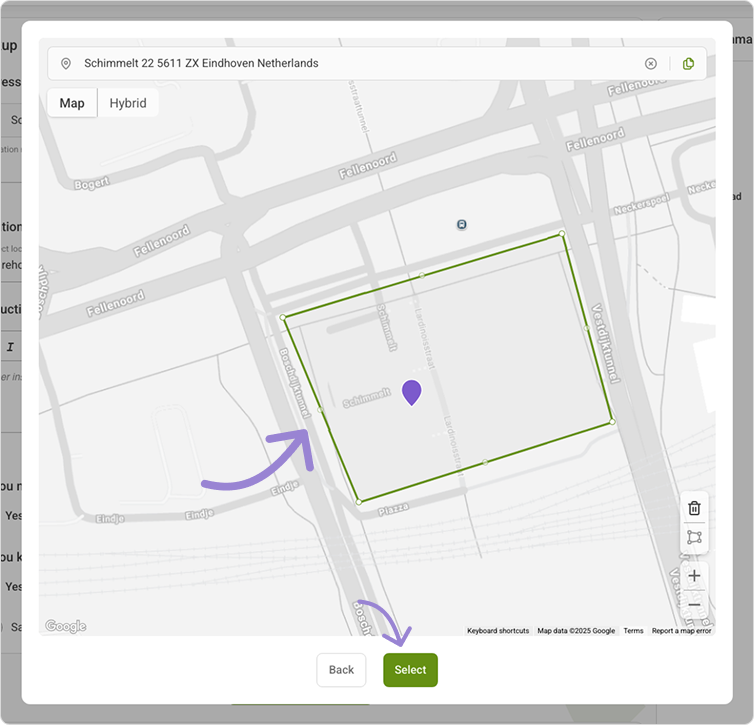The width and height of the screenshot is (754, 725).
Task: Click the midpoint handle on polygon's bottom edge
Action: click(x=485, y=462)
